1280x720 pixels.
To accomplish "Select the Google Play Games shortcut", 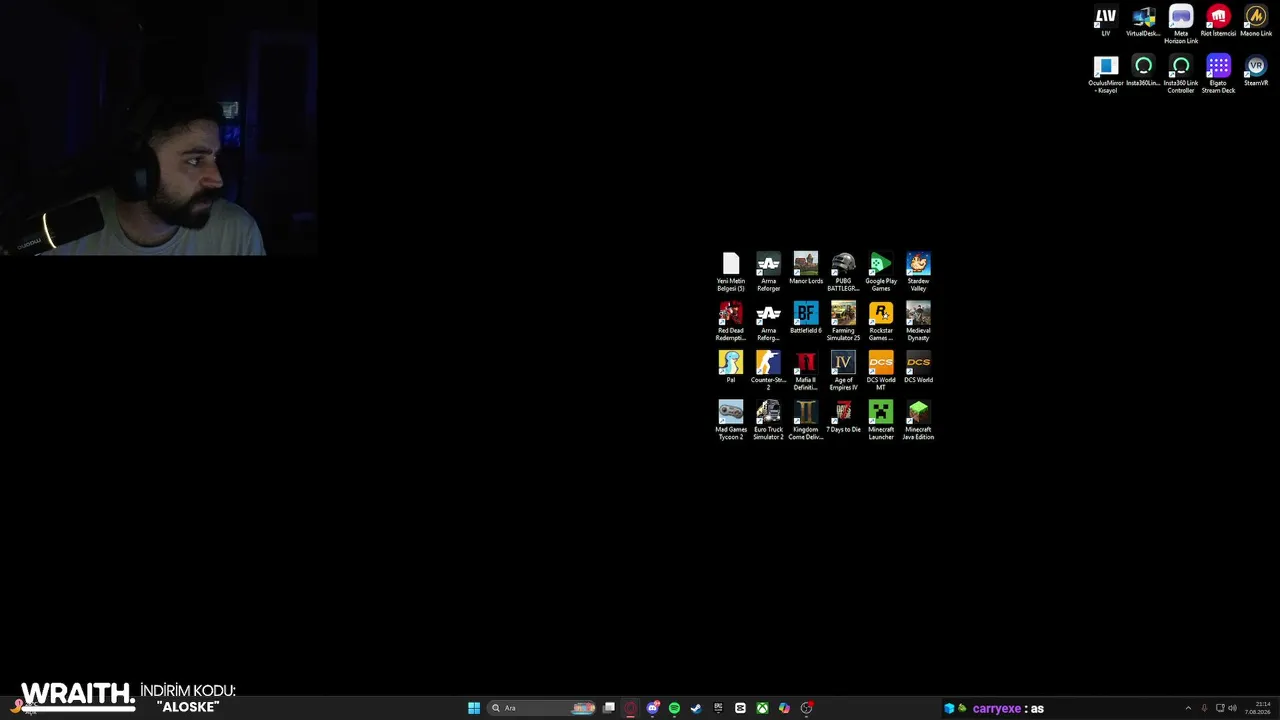I will tap(881, 272).
